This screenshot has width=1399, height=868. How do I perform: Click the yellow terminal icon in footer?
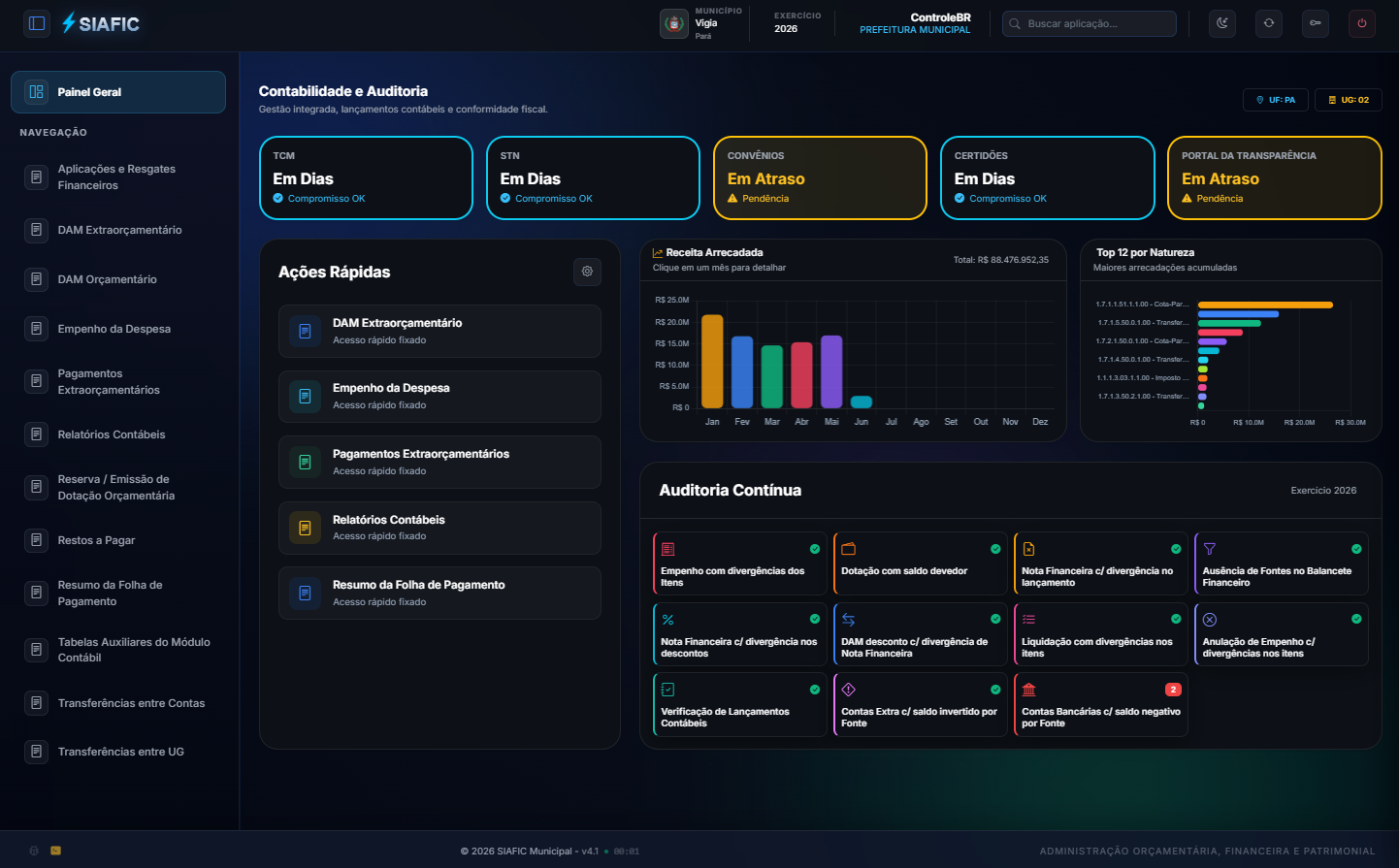pos(56,851)
